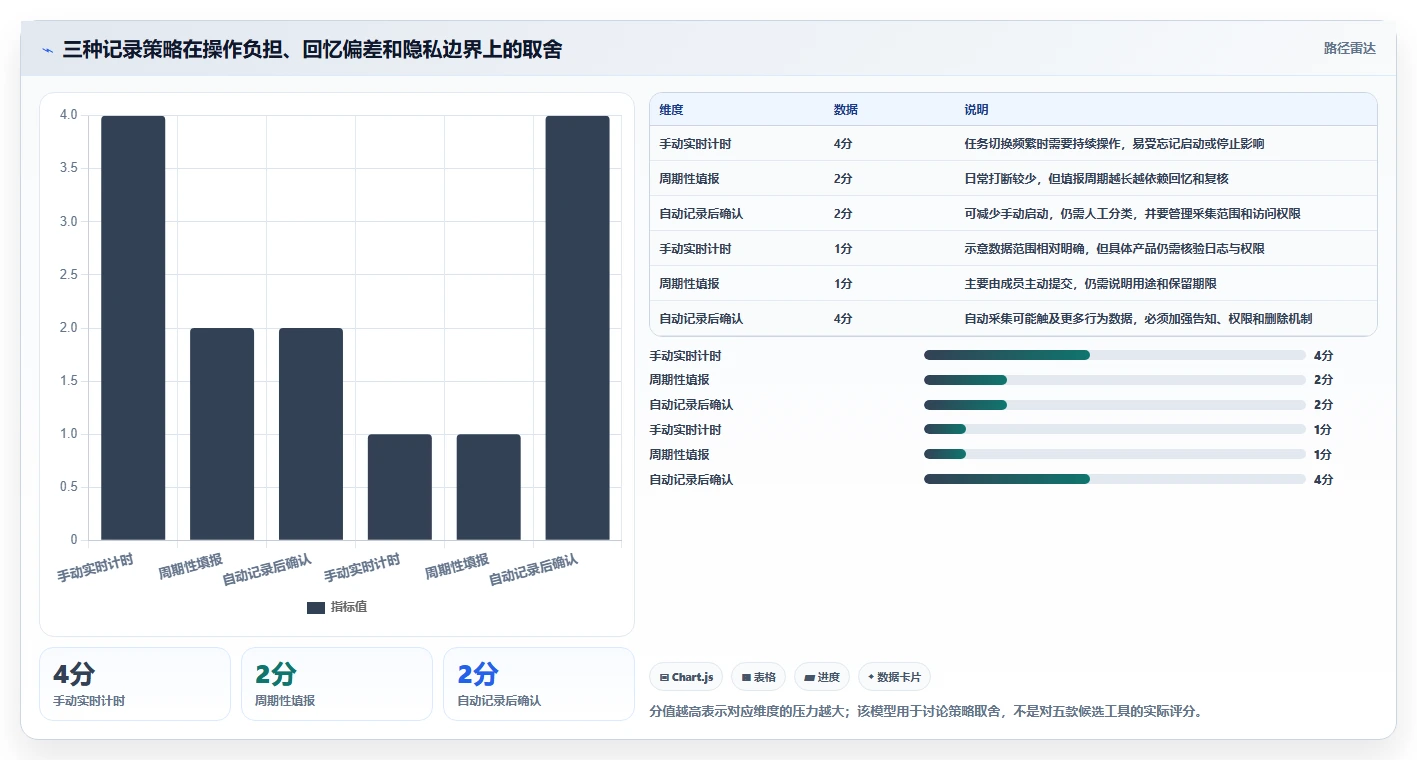Select 手动实时计时 in the 易受忘记启动 table row
Screen dimensions: 1417x760
(695, 144)
